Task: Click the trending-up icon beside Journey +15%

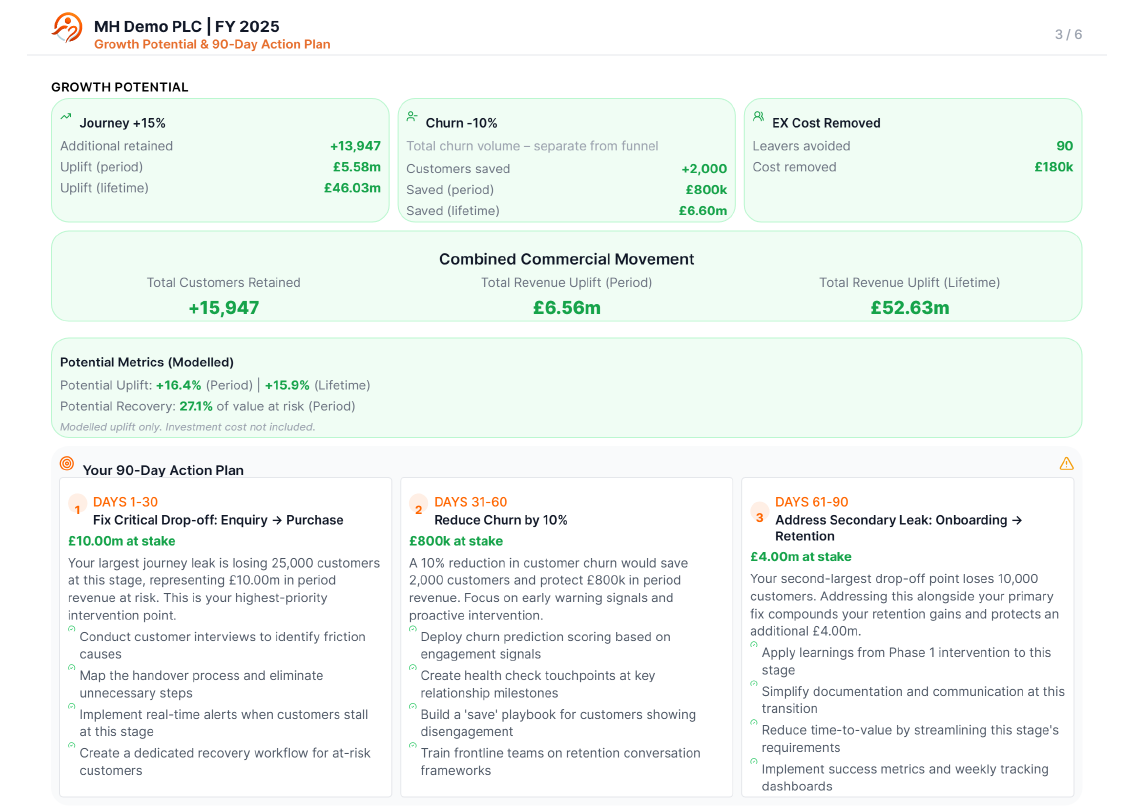Action: pos(66,117)
